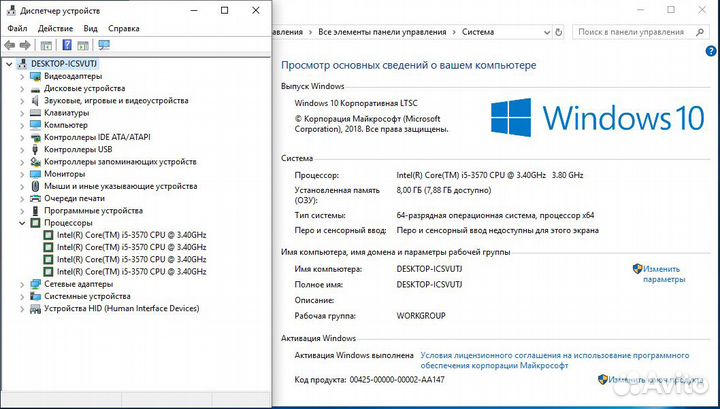Expand the Дисковые устройства node
The width and height of the screenshot is (720, 409).
click(22, 89)
